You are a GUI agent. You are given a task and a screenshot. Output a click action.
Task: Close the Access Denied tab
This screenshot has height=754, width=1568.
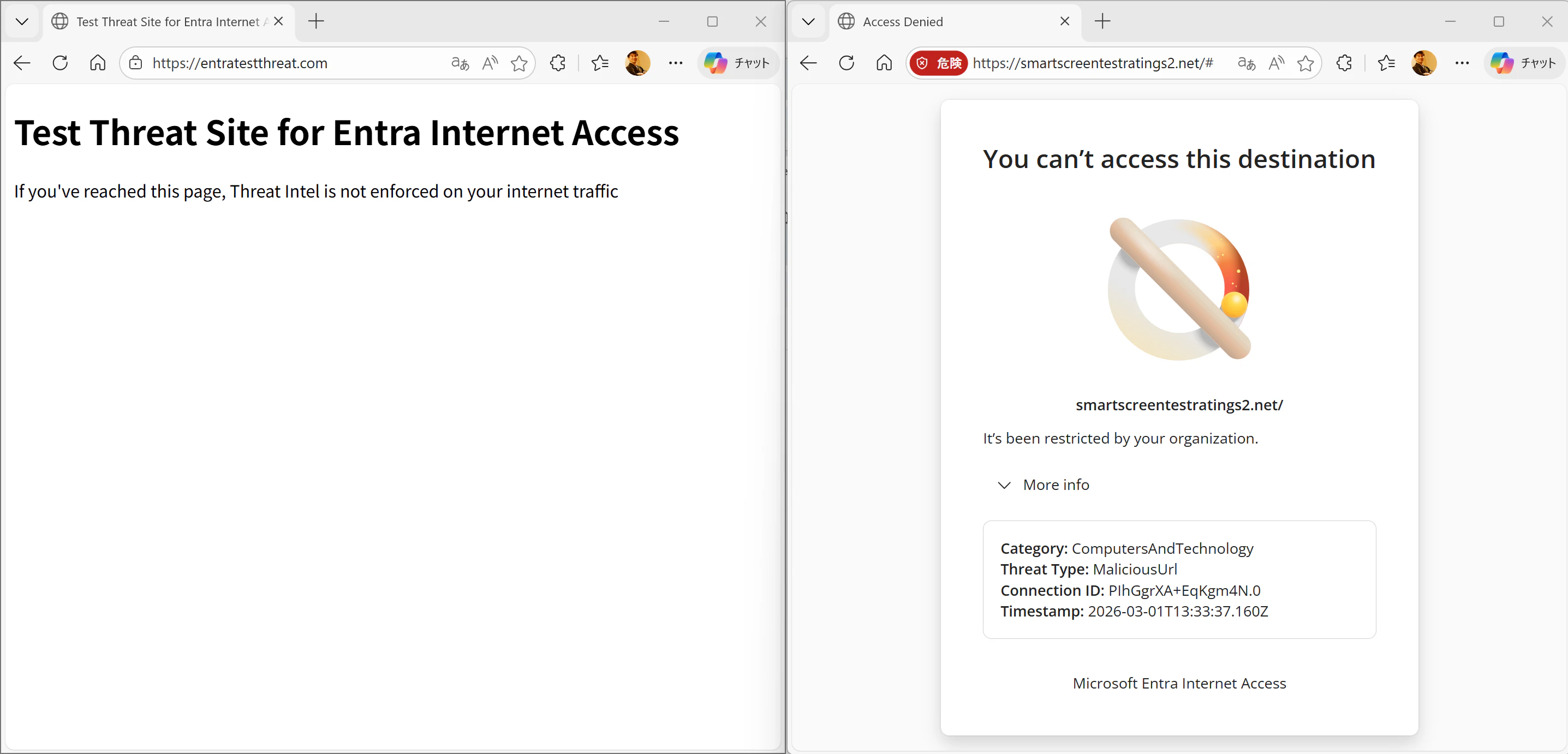coord(1065,21)
